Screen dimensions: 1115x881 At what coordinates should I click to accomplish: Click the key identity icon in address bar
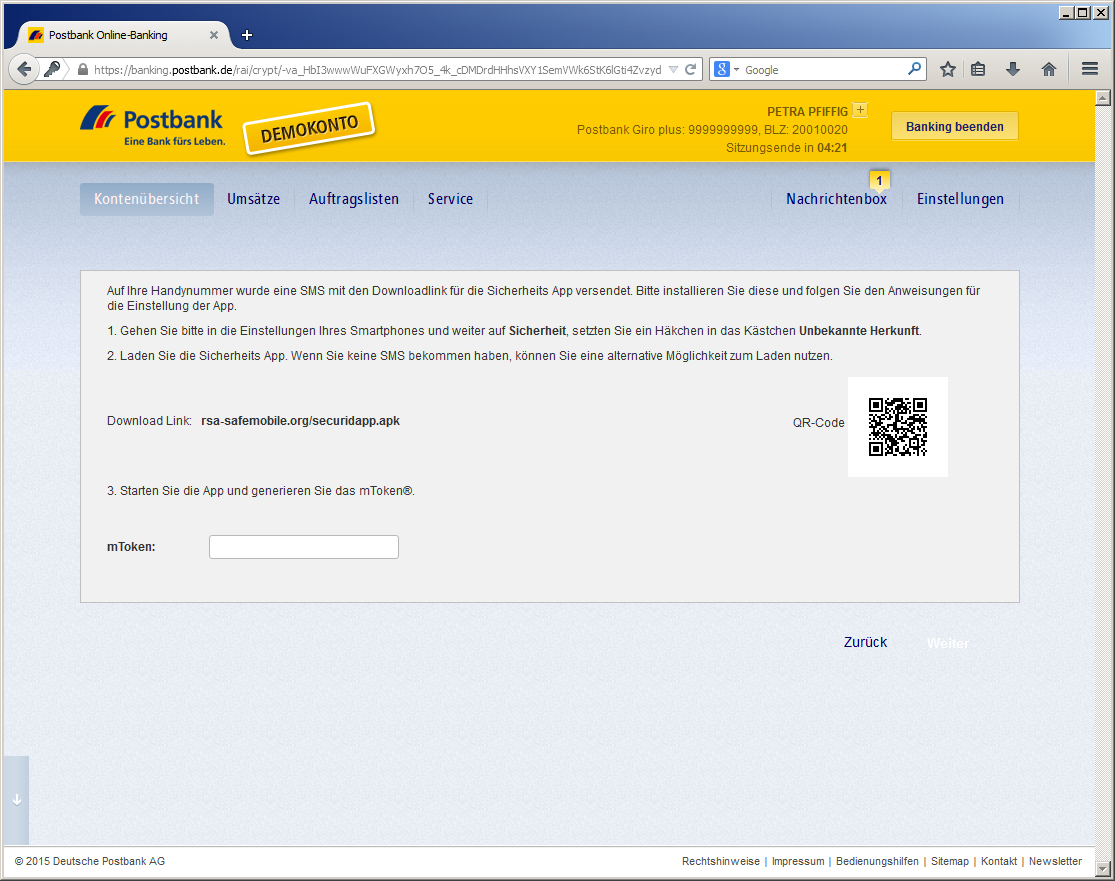52,69
